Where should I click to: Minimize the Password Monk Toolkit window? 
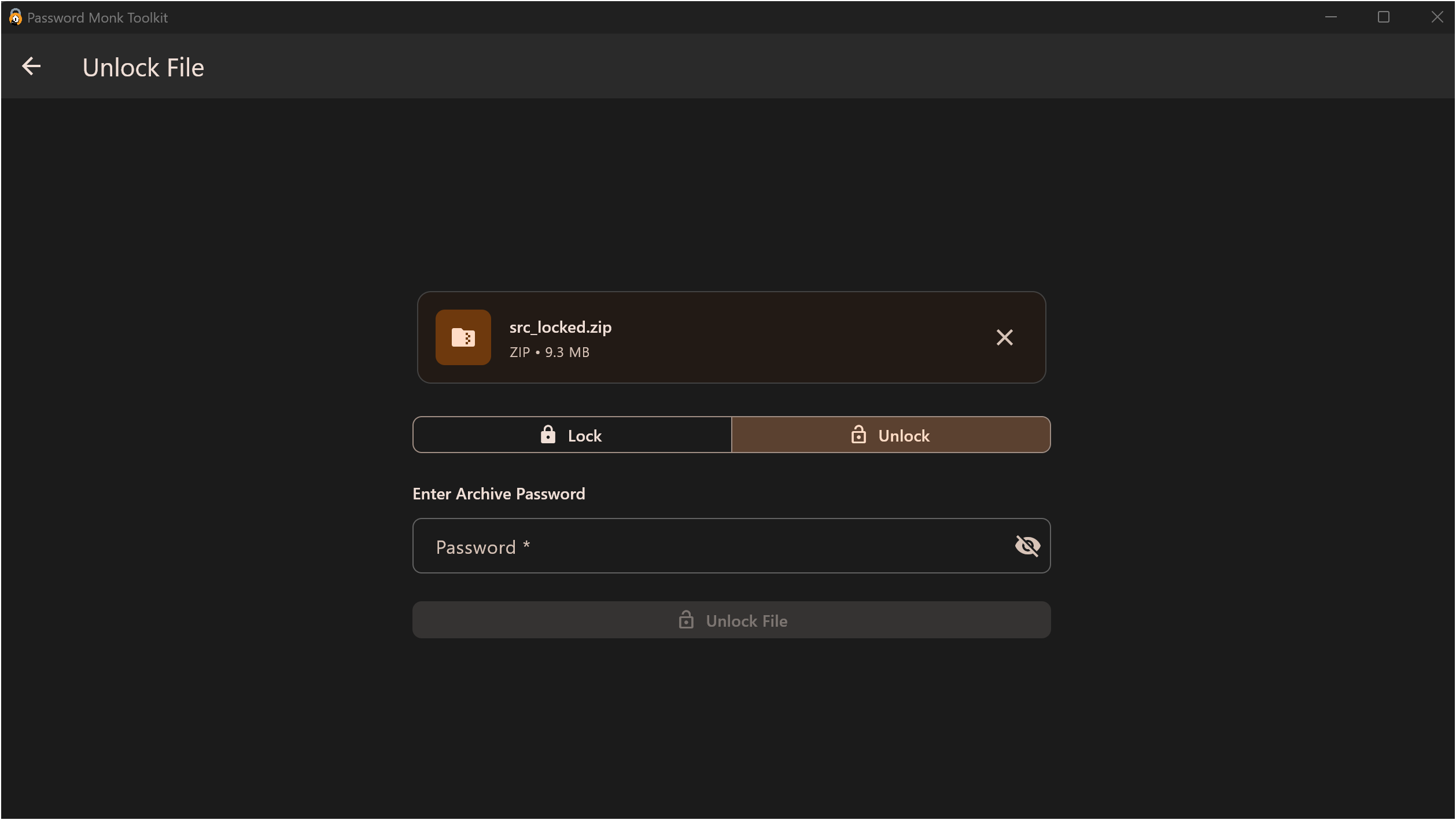click(x=1332, y=17)
